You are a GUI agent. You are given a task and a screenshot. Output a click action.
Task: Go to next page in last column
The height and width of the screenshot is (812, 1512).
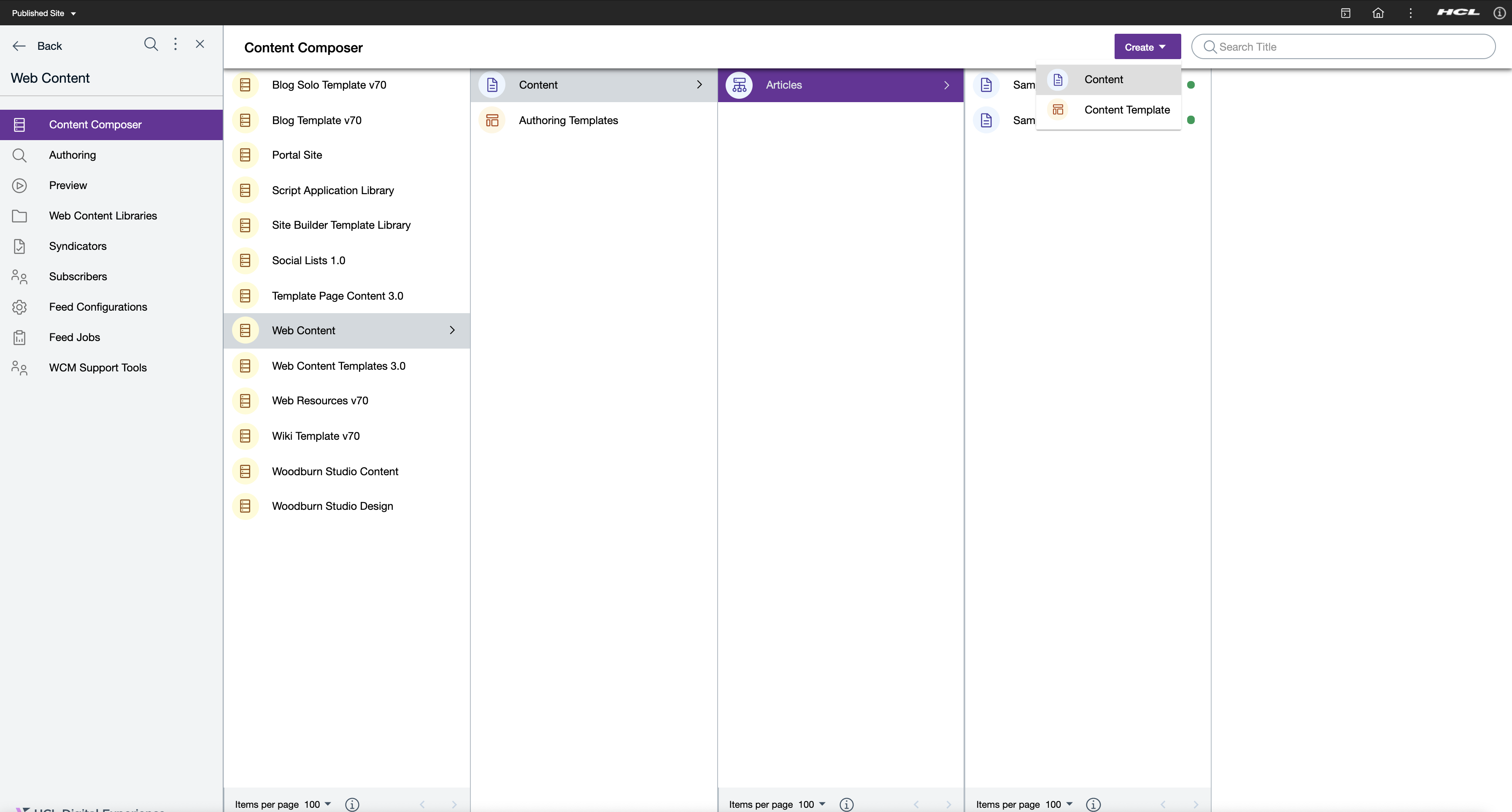(1196, 804)
